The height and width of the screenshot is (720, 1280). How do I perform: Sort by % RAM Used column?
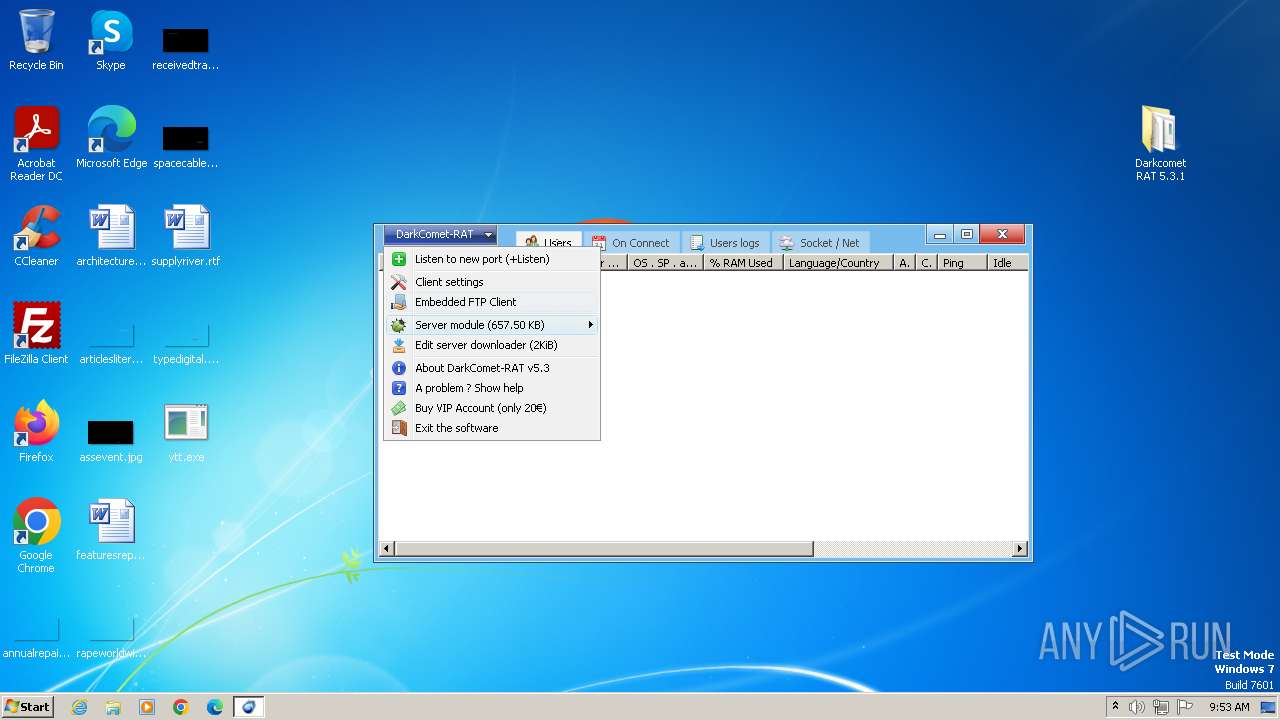(x=742, y=263)
